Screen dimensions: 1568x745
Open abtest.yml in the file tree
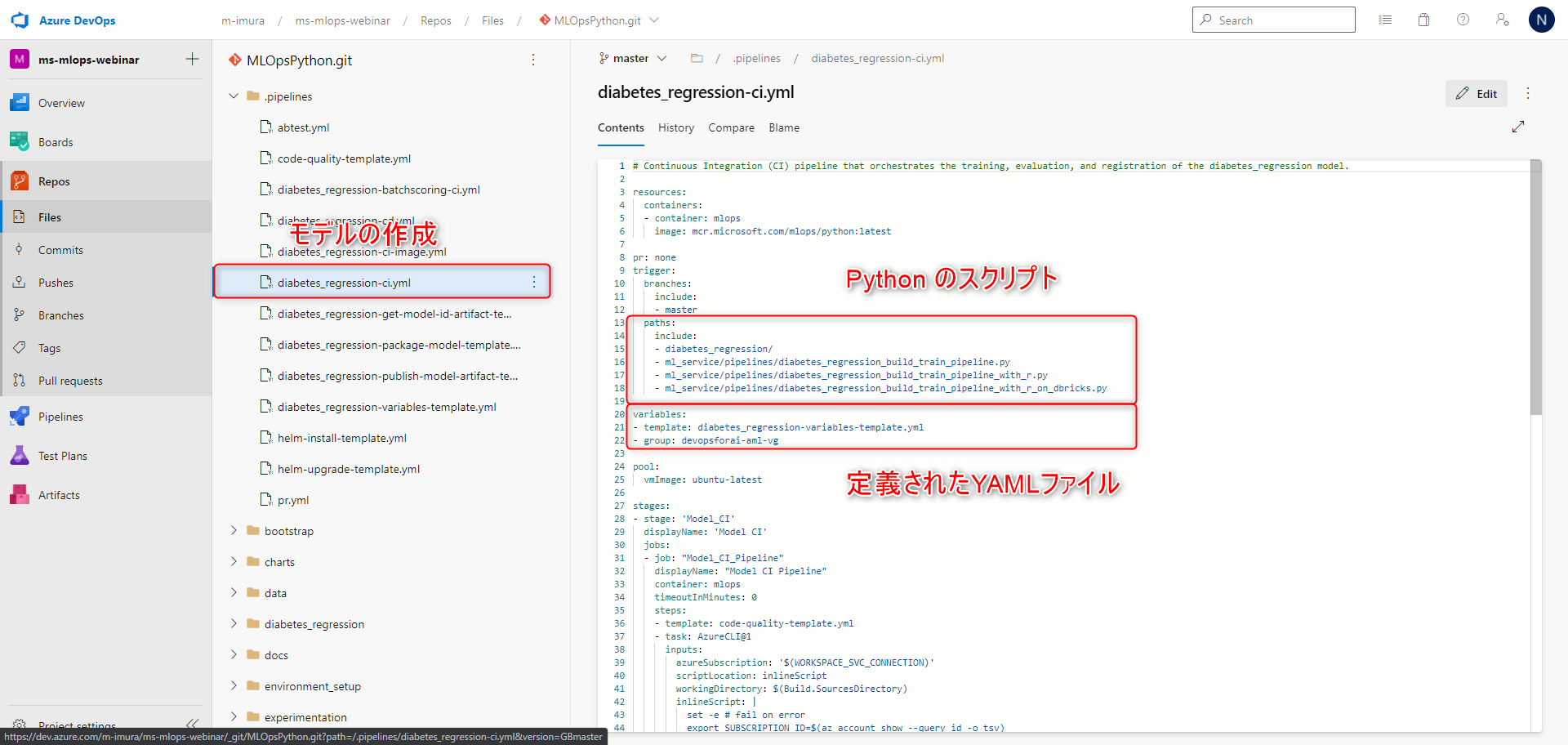(303, 127)
